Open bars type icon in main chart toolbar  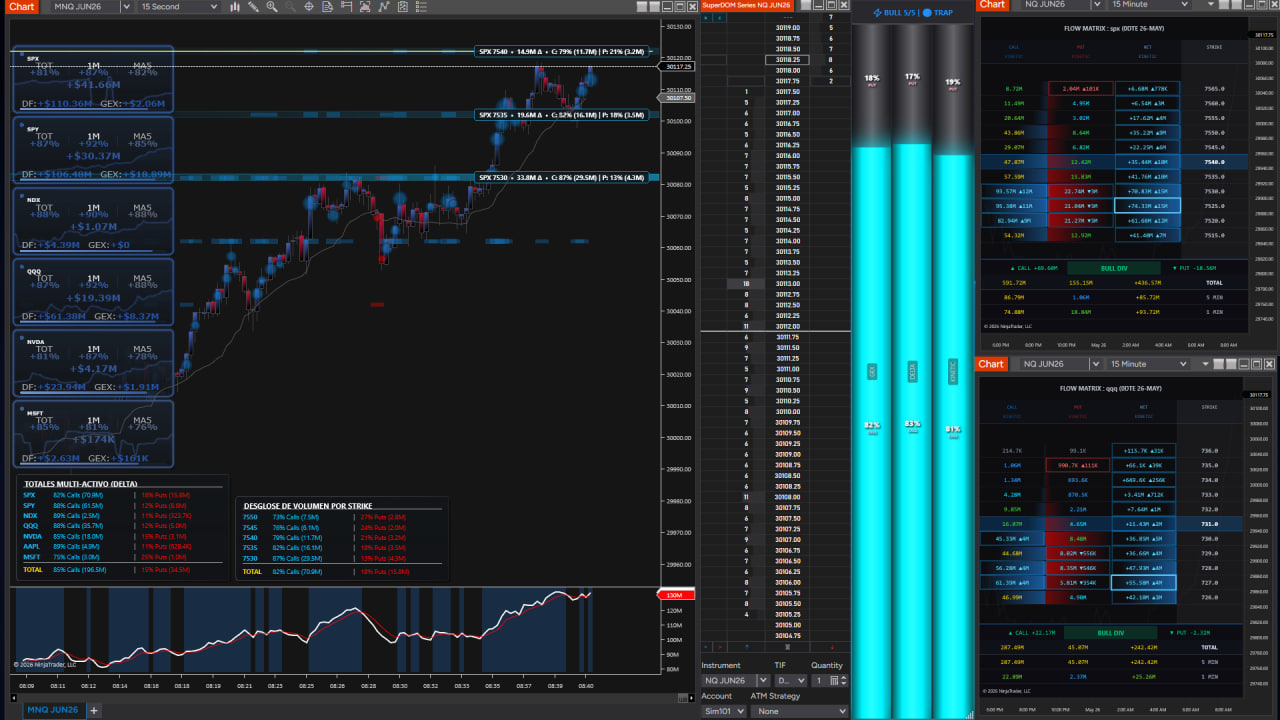point(235,7)
